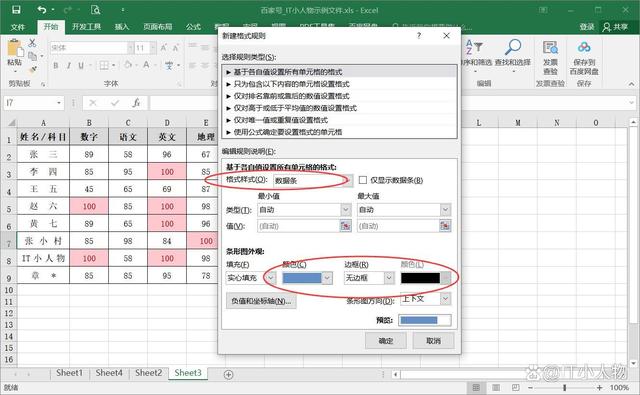Open the font name dropdown in ribbon
This screenshot has height=395, width=640.
(130, 48)
